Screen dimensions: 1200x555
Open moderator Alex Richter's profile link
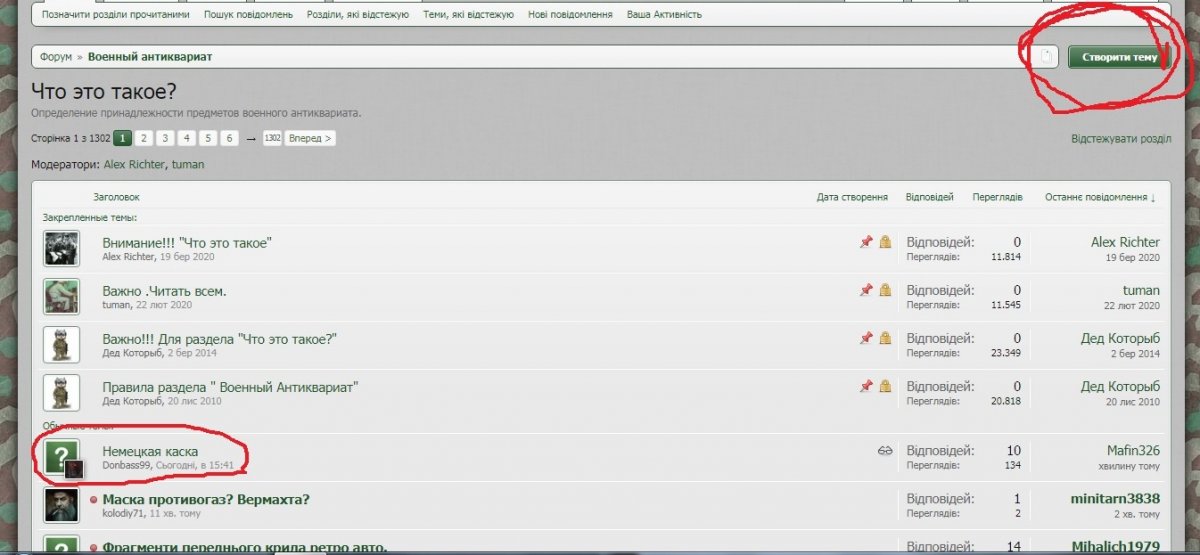[134, 164]
